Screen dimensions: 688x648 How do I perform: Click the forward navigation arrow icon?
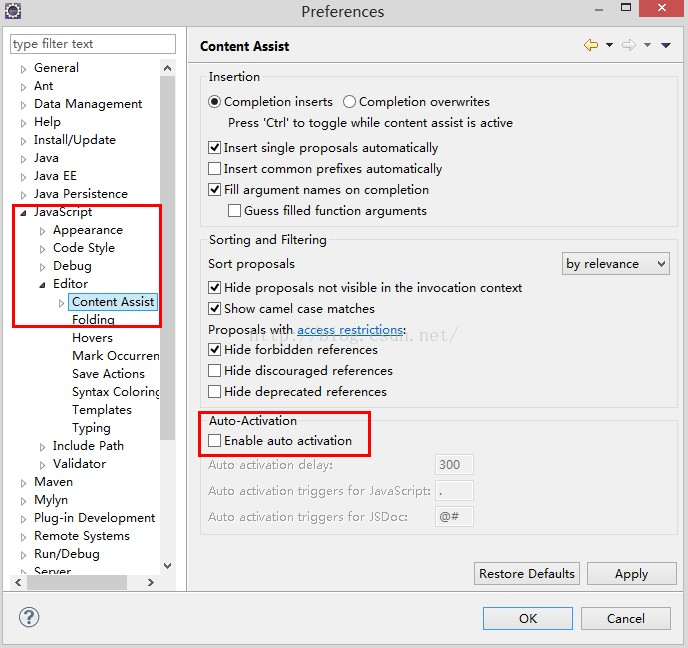(629, 45)
